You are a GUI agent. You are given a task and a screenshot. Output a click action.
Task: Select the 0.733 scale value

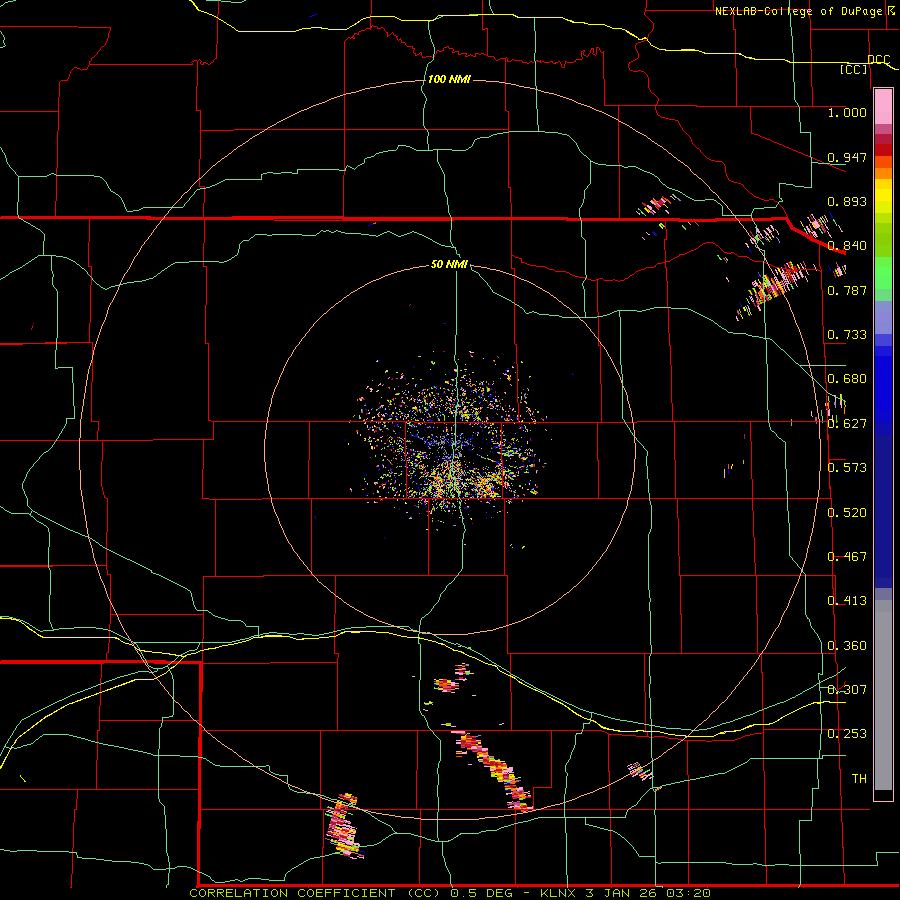click(x=847, y=334)
